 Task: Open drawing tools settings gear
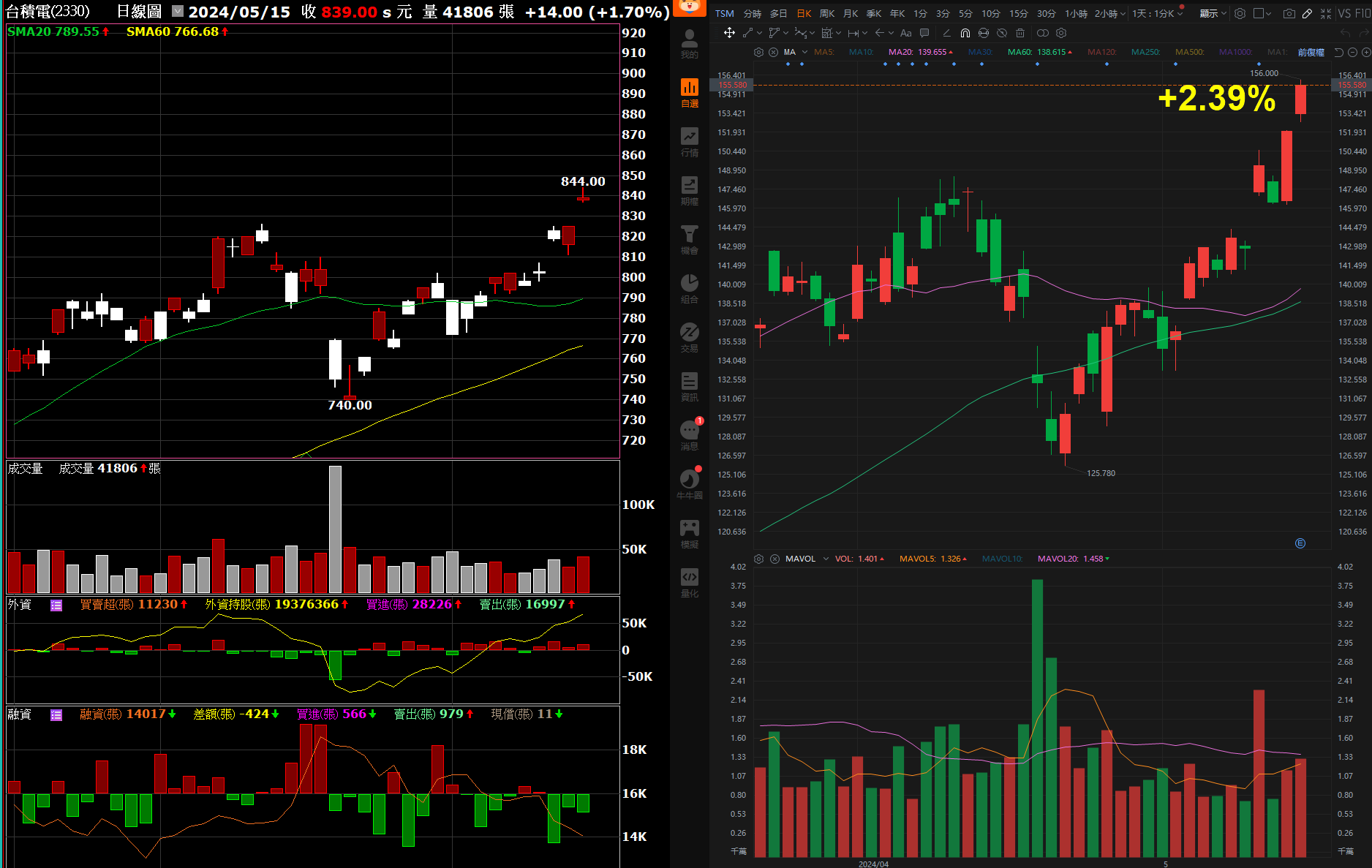point(1061,33)
